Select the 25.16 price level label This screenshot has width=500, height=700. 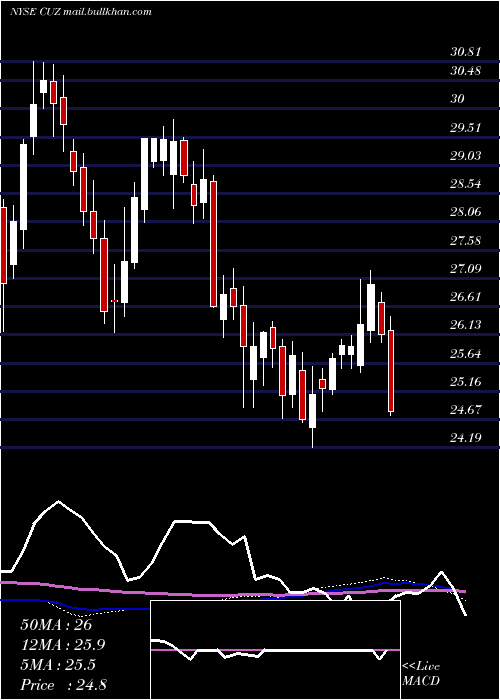(466, 381)
